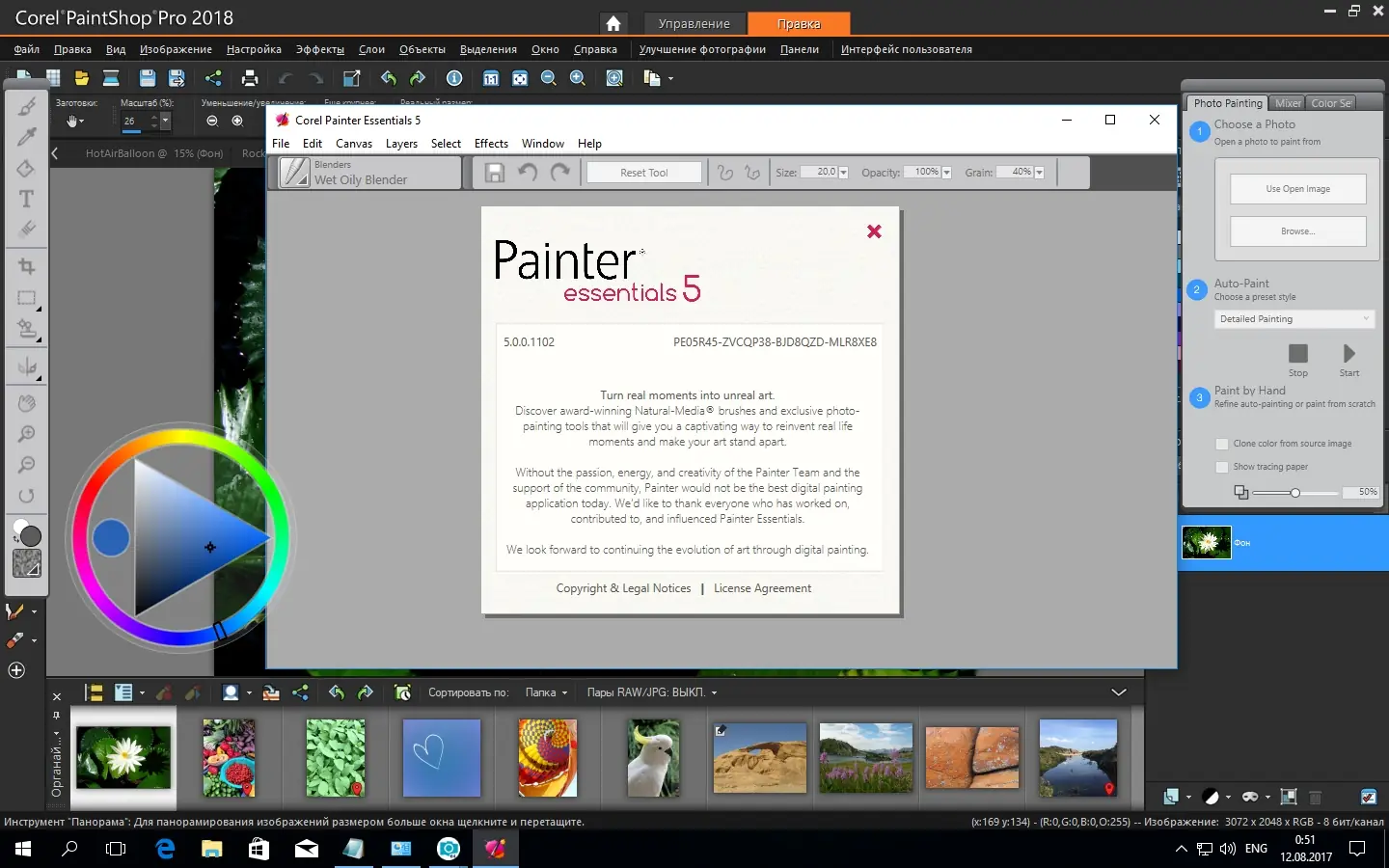Click the Start auto-paint play button
This screenshot has width=1389, height=868.
1349,354
